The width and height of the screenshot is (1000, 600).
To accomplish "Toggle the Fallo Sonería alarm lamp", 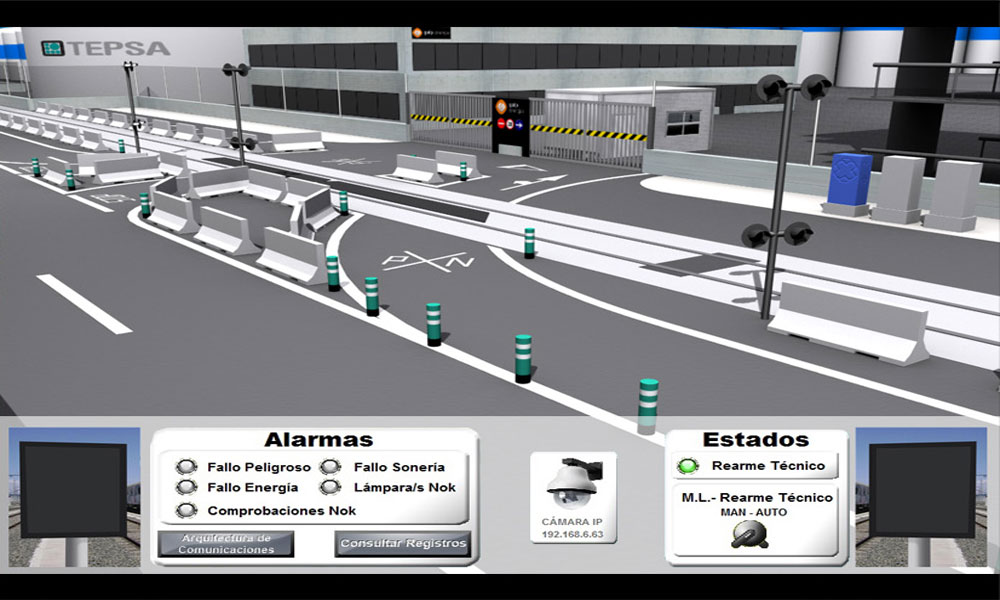I will [x=330, y=466].
